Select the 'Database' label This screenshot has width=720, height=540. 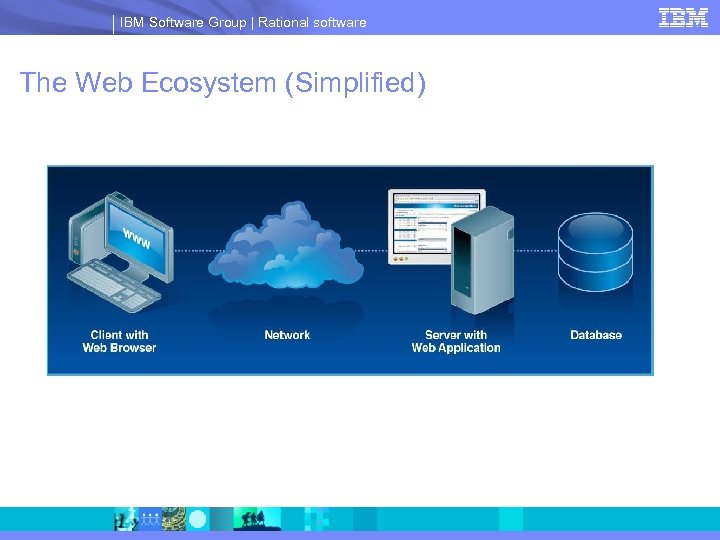coord(596,335)
